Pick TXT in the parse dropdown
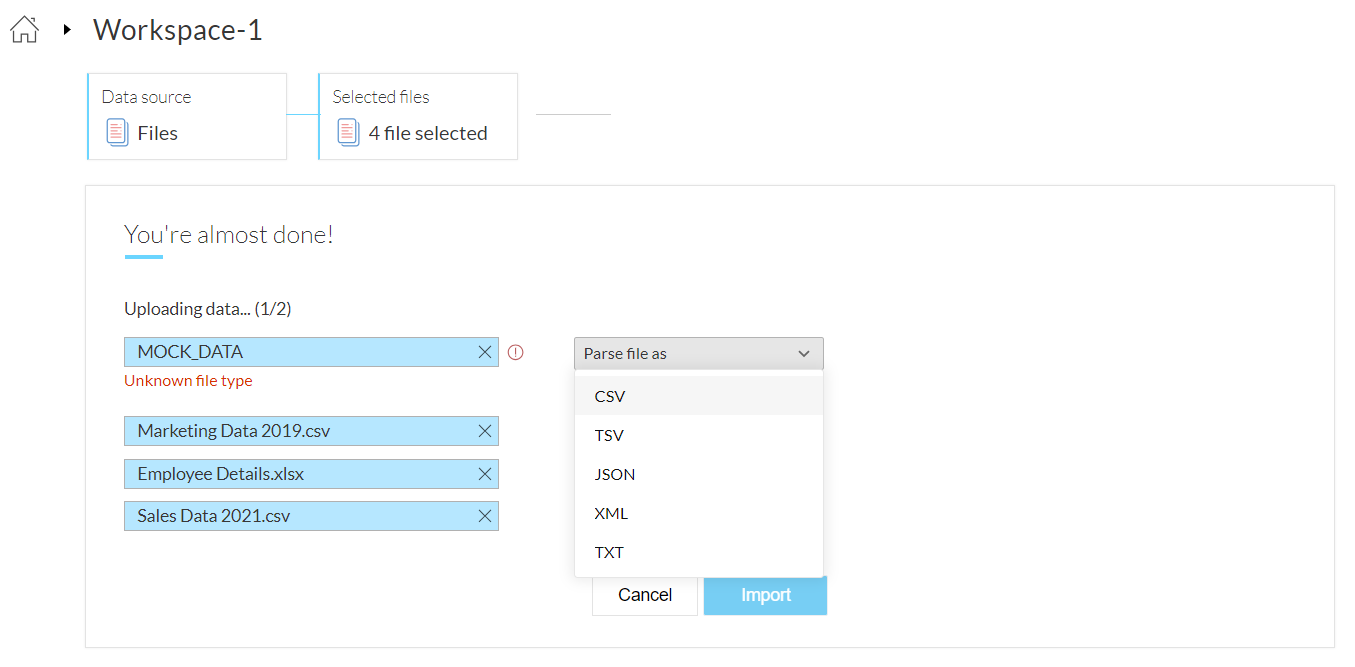This screenshot has height=667, width=1355. (x=609, y=552)
